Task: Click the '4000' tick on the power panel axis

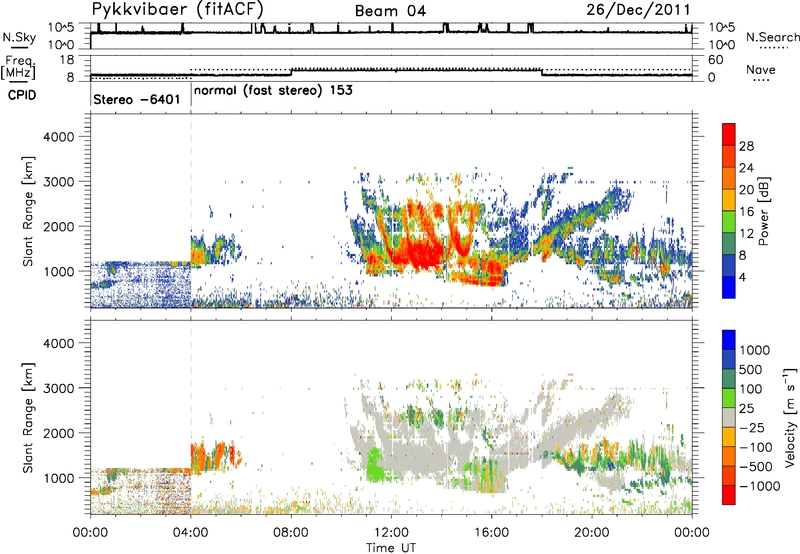Action: click(x=58, y=137)
